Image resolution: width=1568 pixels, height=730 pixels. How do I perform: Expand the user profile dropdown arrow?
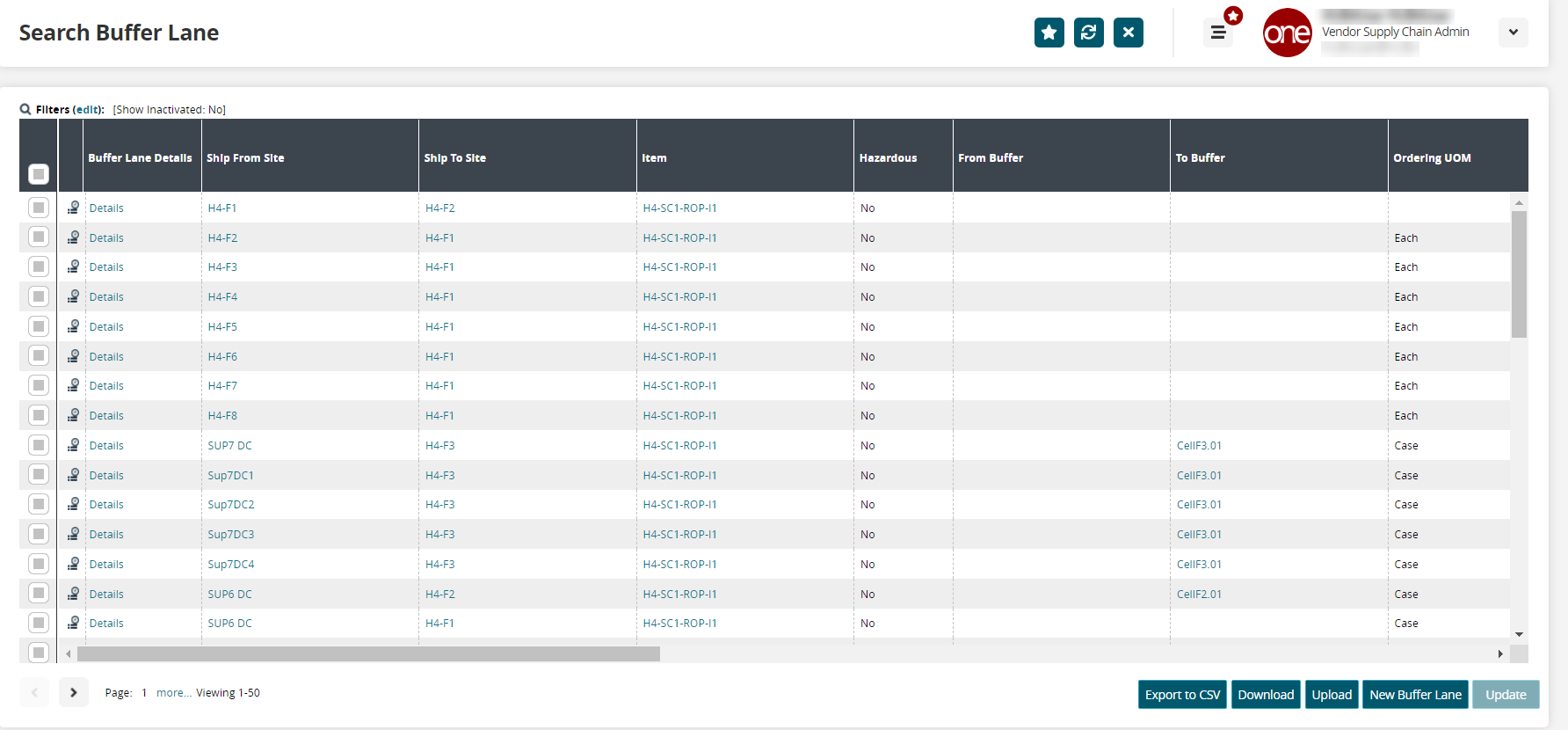[1513, 33]
